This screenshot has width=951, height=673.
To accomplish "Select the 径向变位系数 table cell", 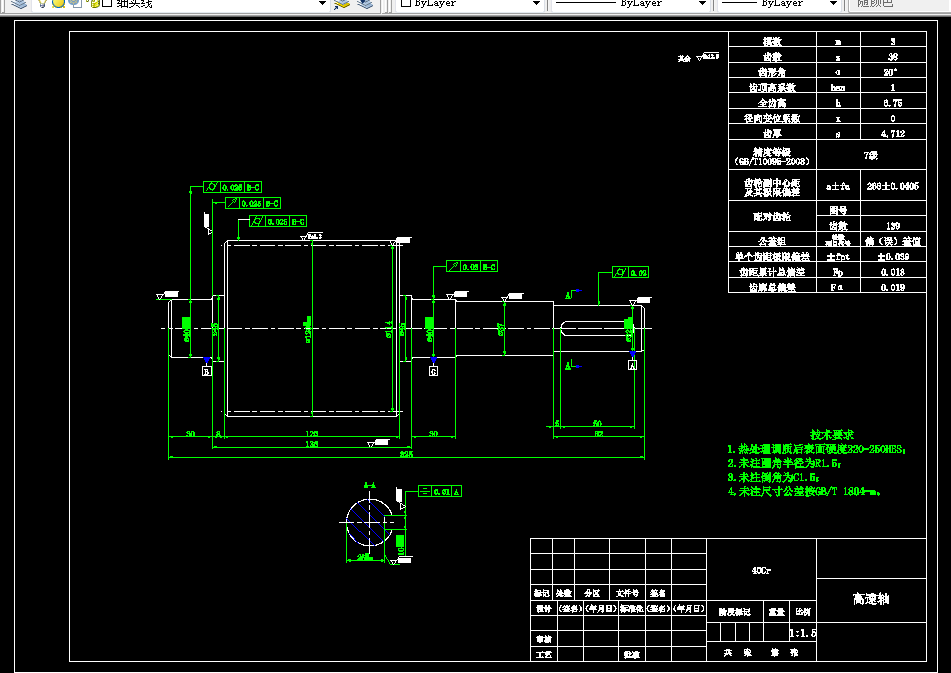I will tap(772, 118).
